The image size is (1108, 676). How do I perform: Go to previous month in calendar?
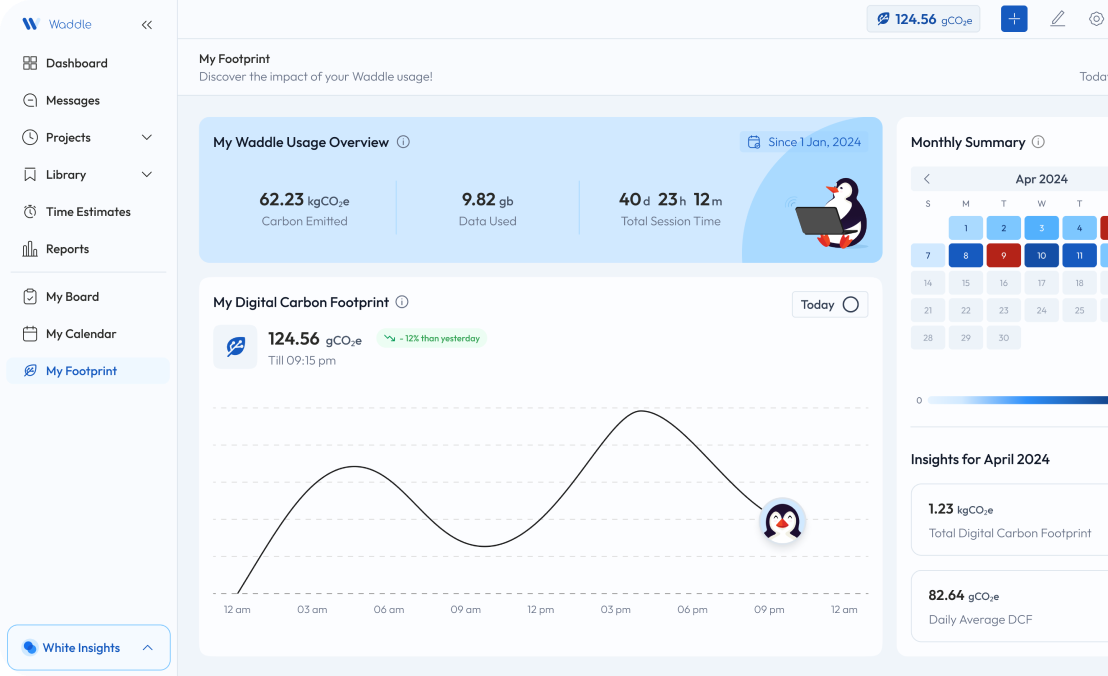(x=927, y=179)
